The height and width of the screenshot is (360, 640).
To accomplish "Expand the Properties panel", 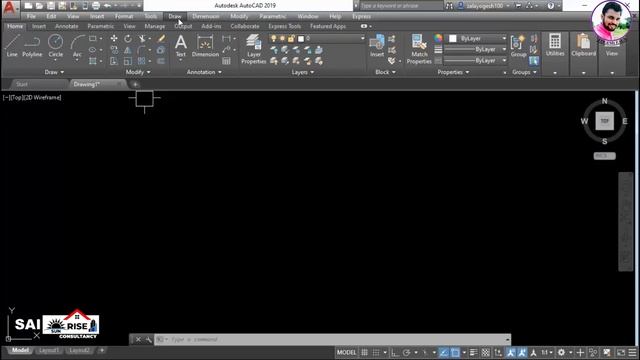I will [453, 72].
